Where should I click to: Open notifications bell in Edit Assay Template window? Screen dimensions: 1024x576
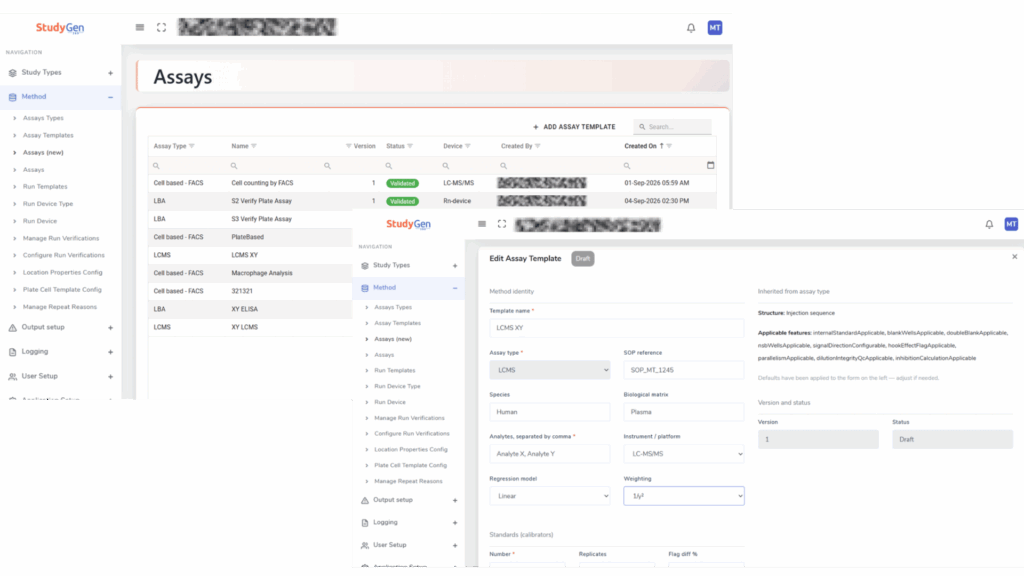click(989, 225)
